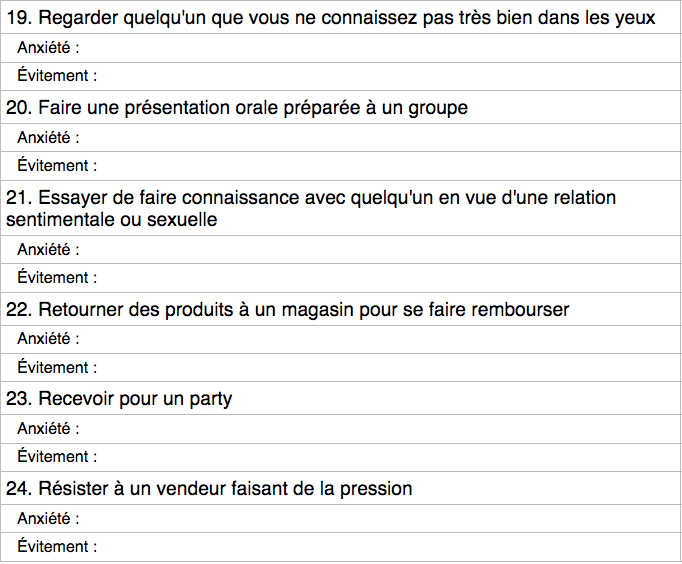The image size is (682, 564).
Task: Click the Évitement row under question 20
Action: point(341,166)
